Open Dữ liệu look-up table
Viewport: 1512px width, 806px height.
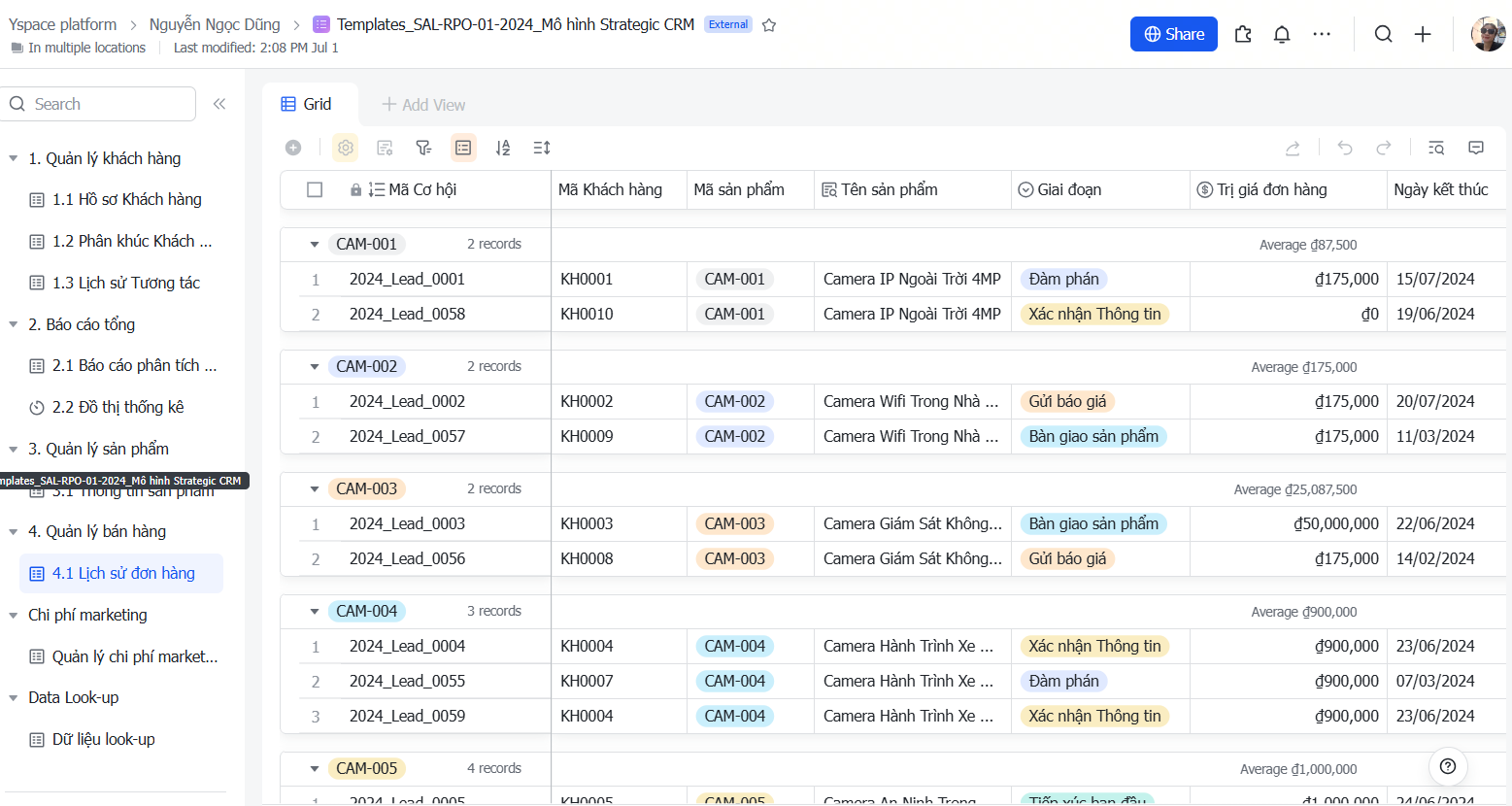coord(121,739)
